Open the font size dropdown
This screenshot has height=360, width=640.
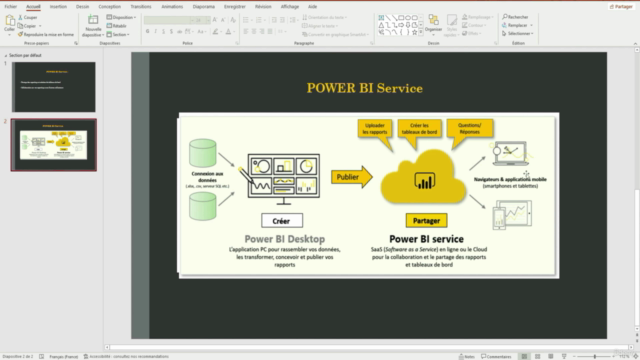click(208, 20)
